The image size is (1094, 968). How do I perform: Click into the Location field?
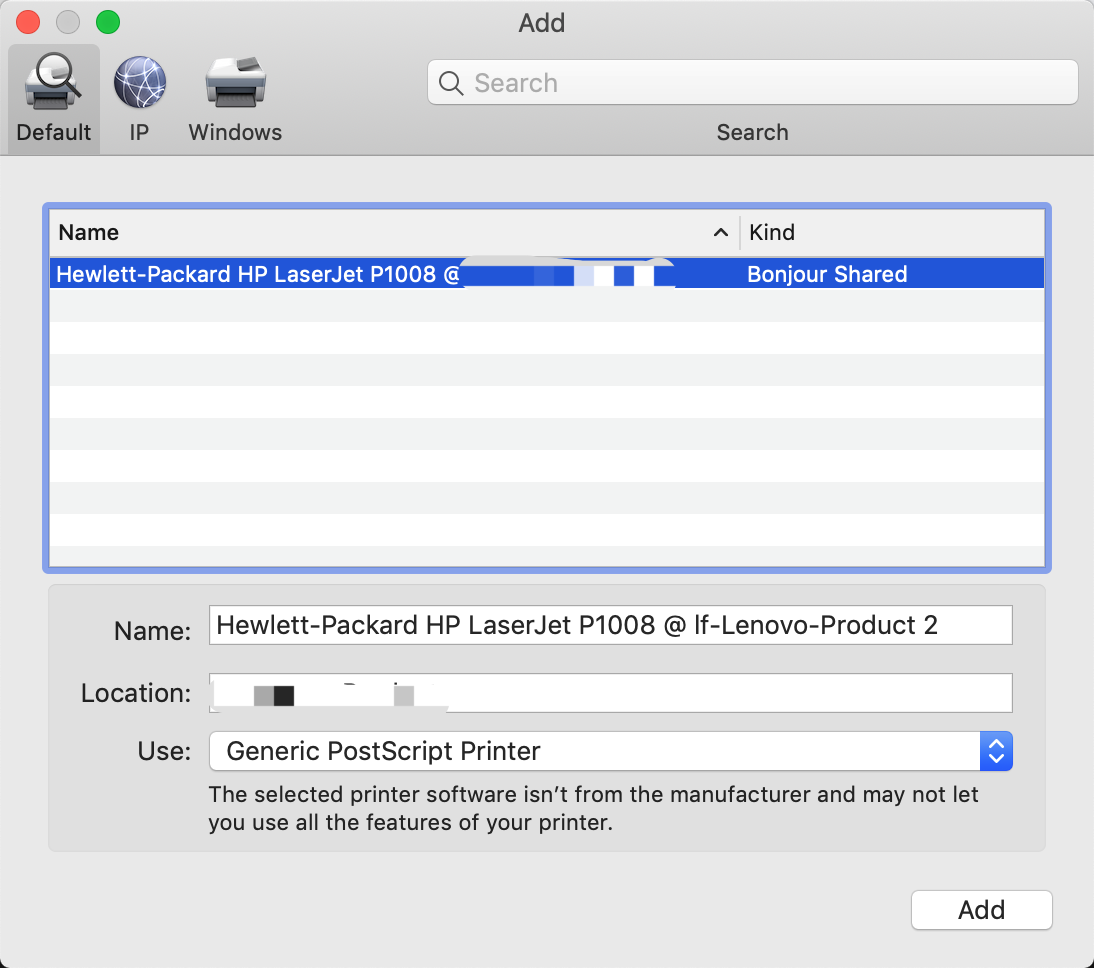[610, 692]
